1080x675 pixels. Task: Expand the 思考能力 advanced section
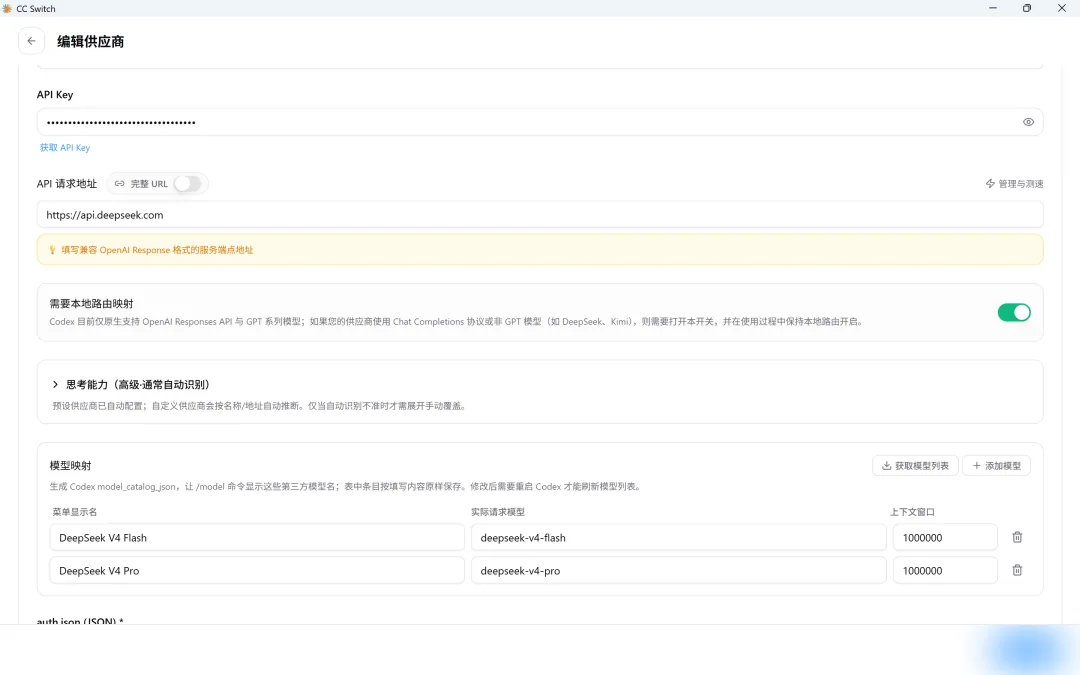coord(130,384)
